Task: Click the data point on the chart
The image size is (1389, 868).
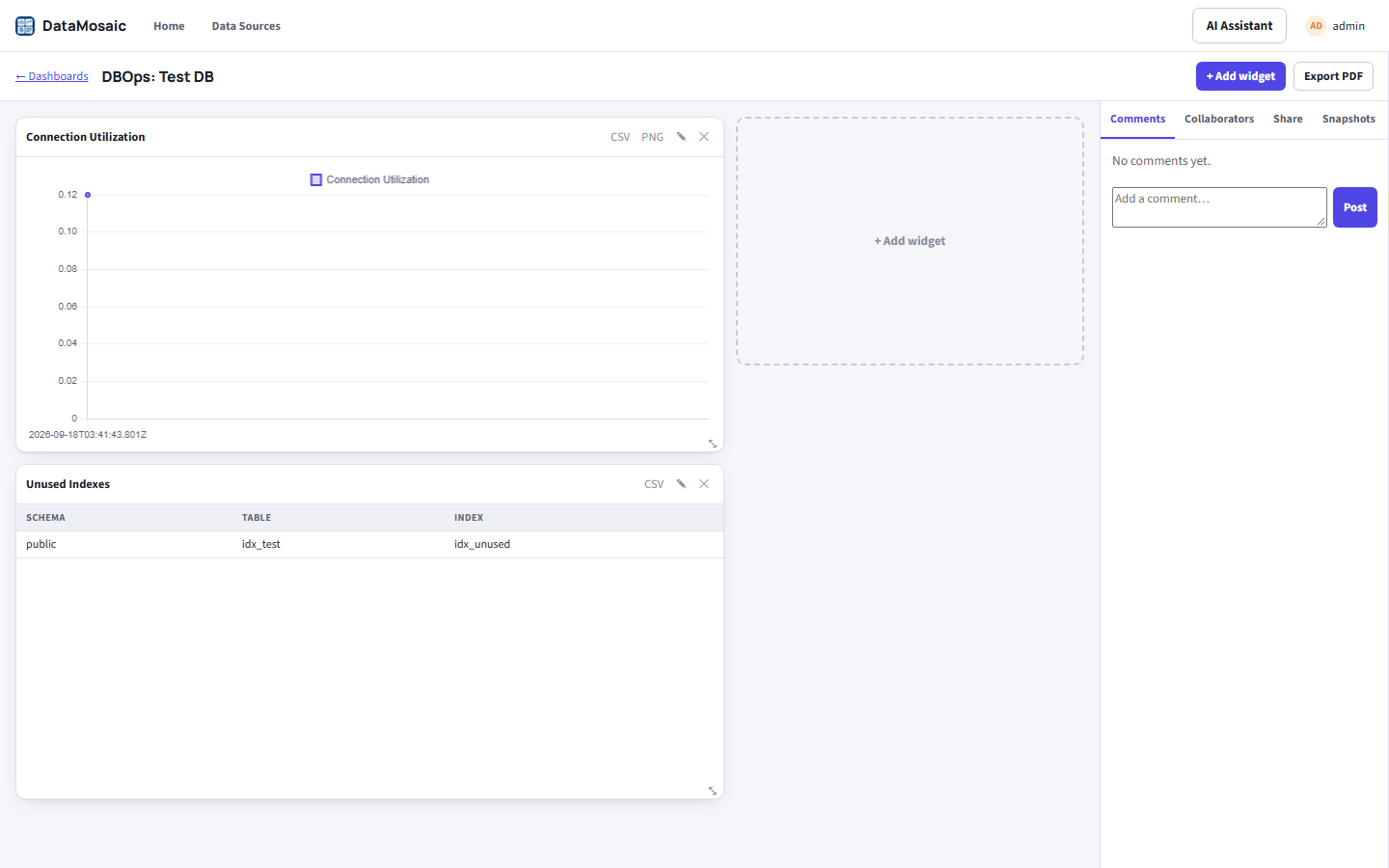Action: click(x=88, y=195)
